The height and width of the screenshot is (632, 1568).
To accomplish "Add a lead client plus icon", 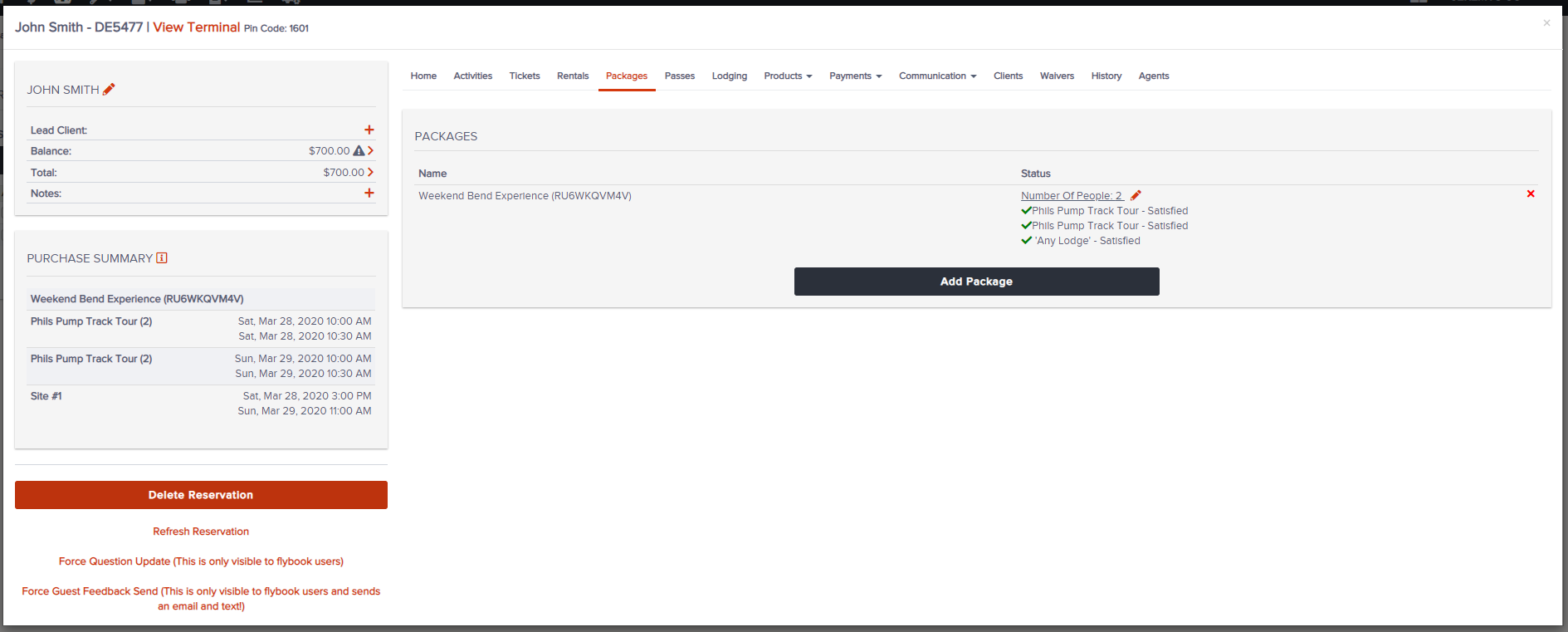I will [x=369, y=130].
